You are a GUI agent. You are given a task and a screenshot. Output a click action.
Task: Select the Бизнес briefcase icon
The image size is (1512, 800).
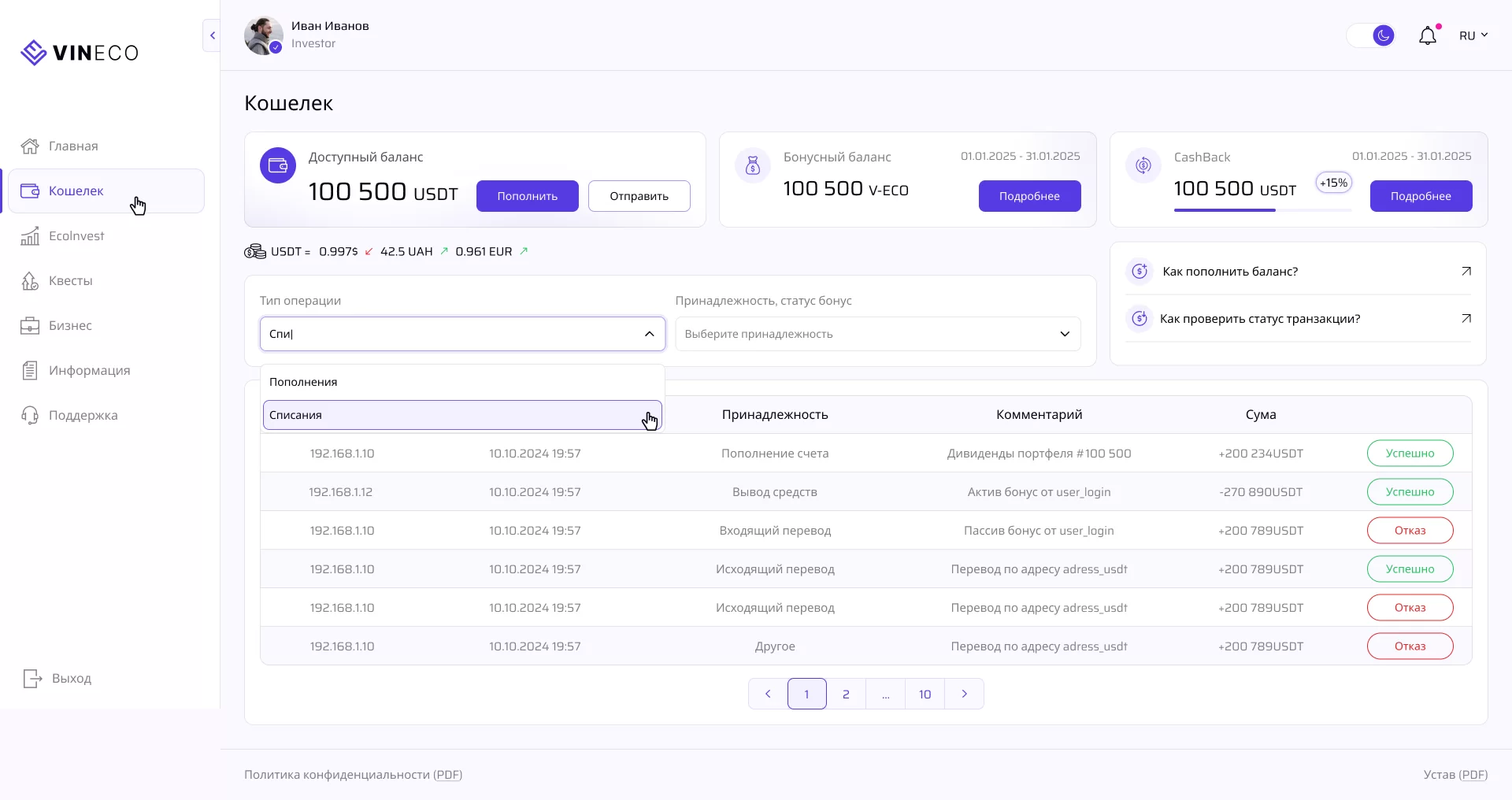[30, 325]
